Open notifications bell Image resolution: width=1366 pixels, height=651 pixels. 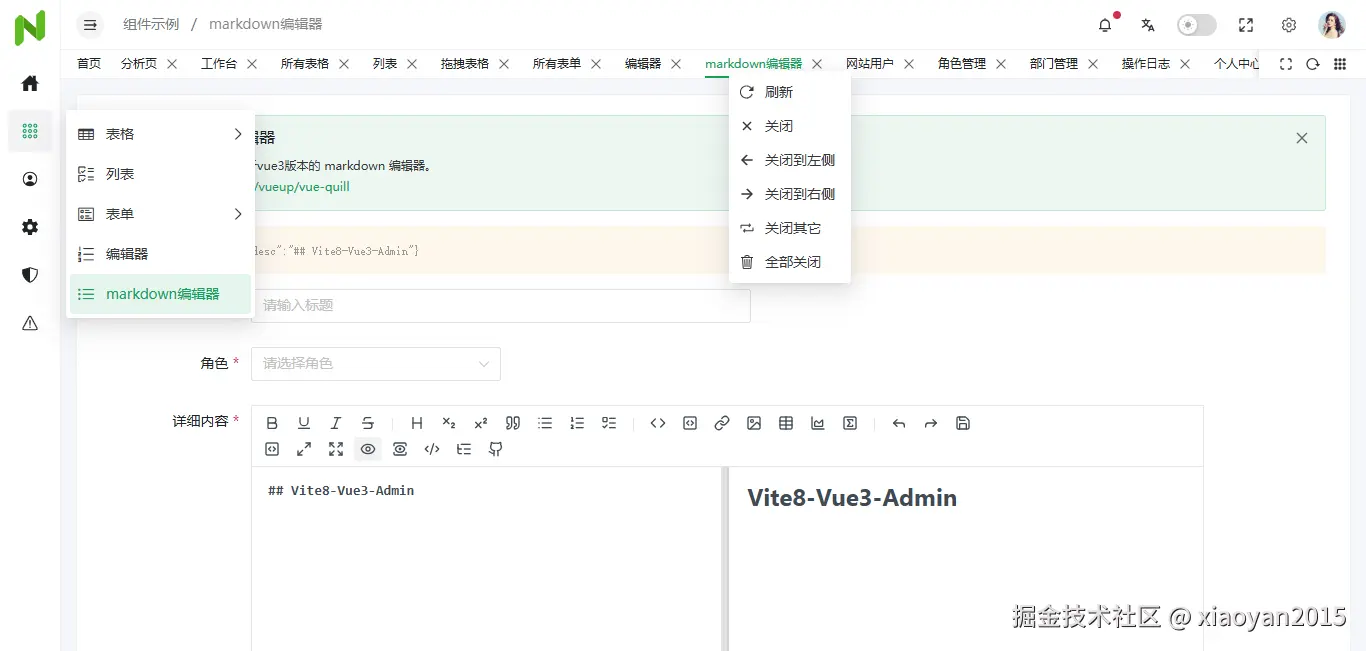tap(1105, 25)
